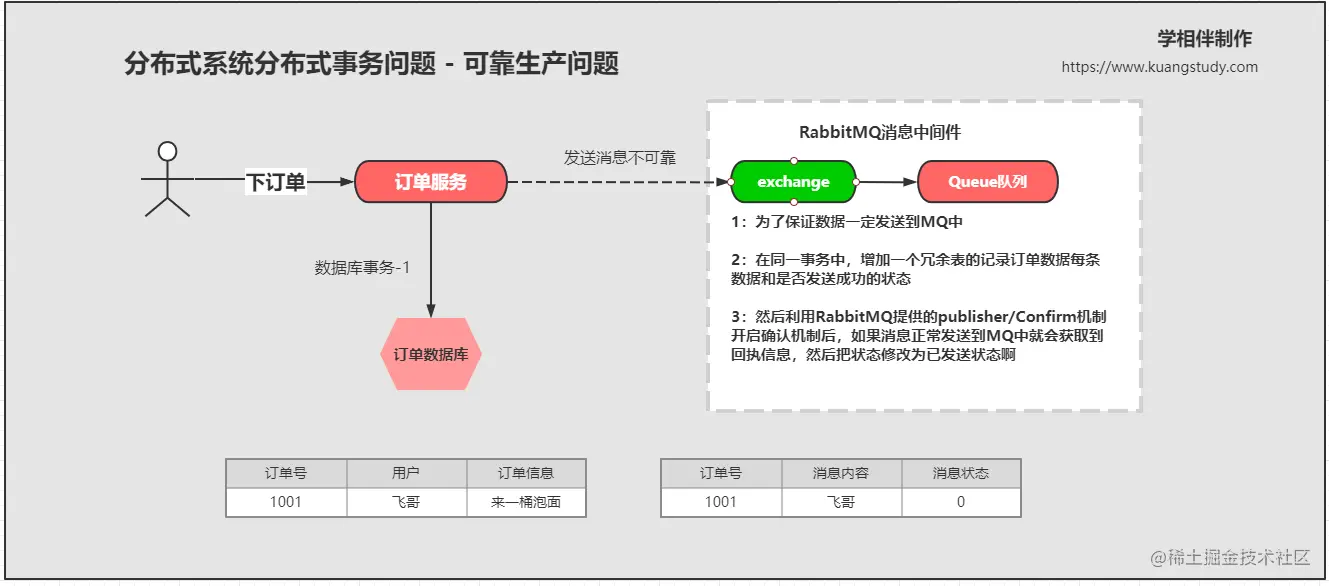This screenshot has width=1329, height=586.
Task: Click note 2 about 冗余表 in the same transaction
Action: [916, 269]
